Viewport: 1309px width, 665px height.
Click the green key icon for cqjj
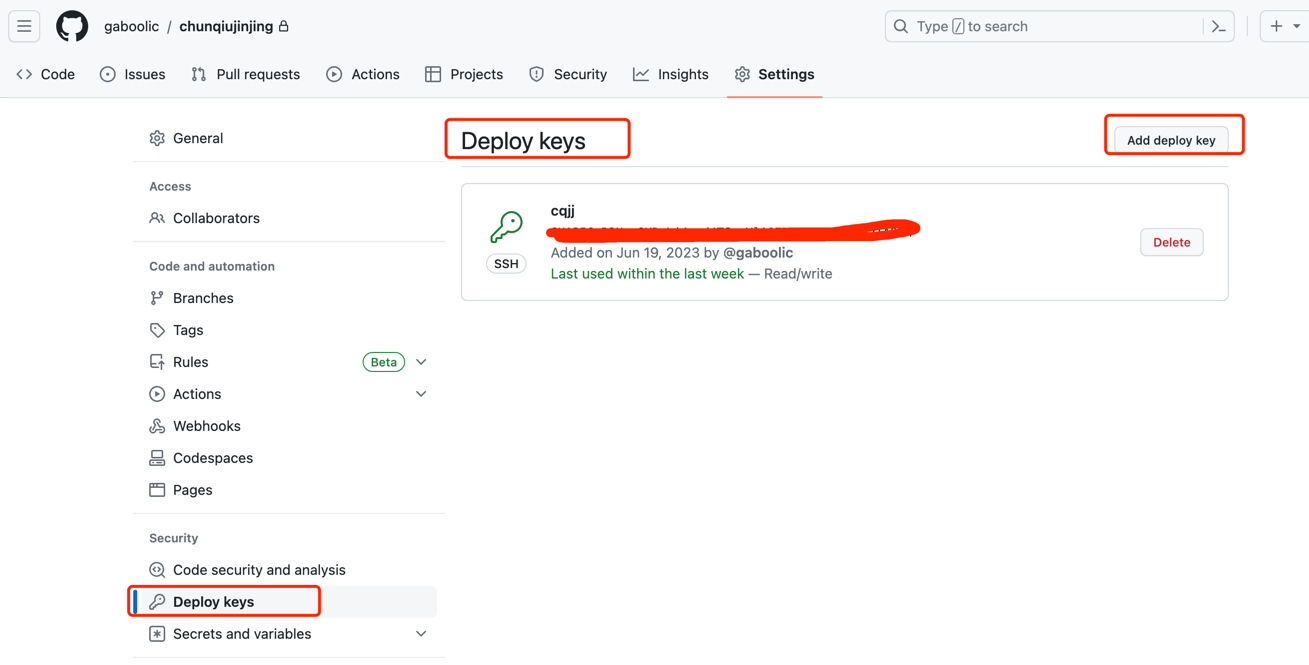(x=506, y=227)
